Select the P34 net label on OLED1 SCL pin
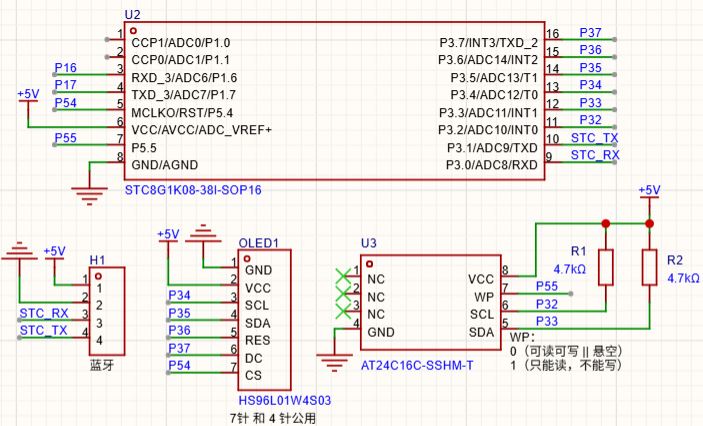Viewport: 703px width, 426px height. [178, 295]
